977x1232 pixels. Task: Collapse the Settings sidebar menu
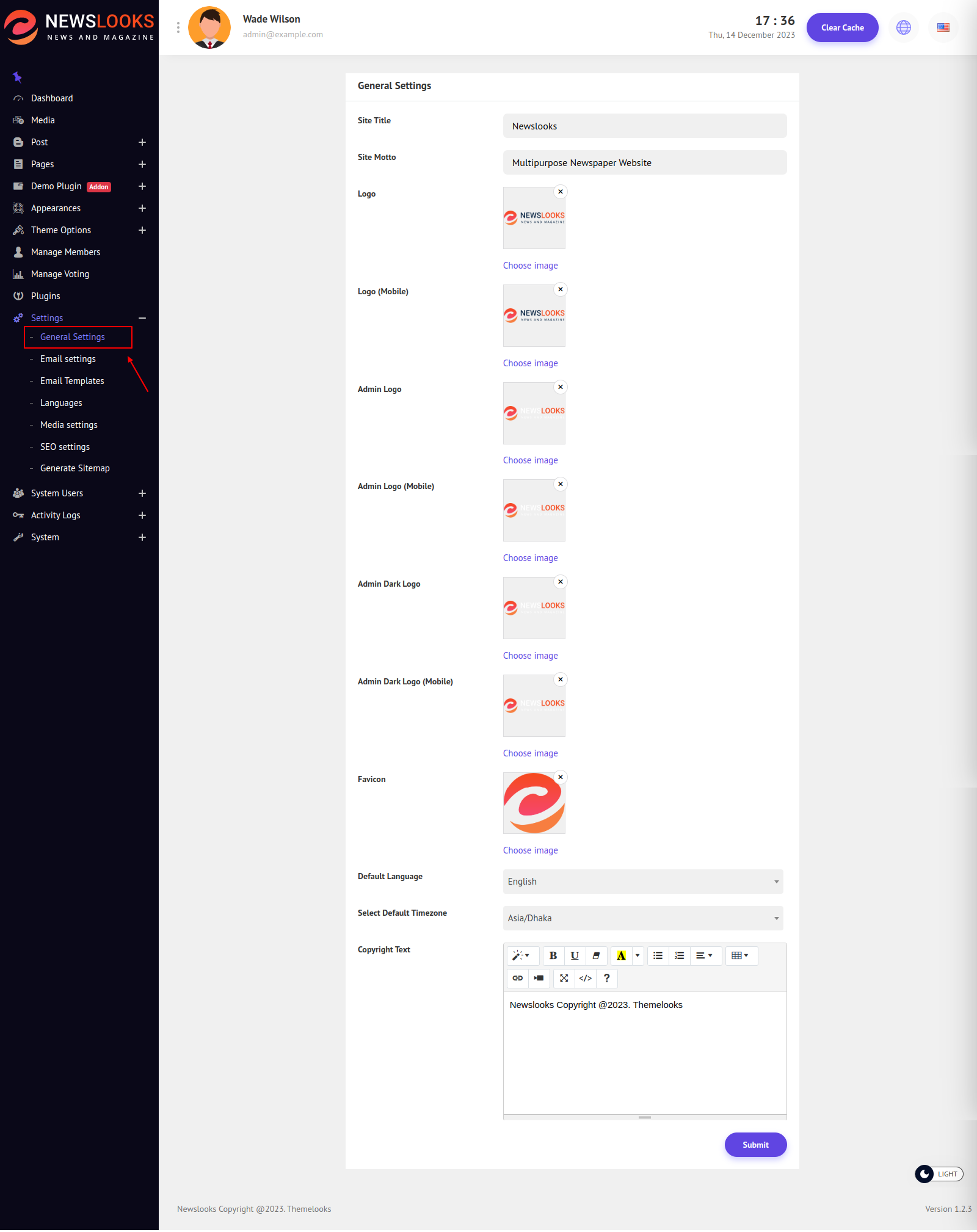pyautogui.click(x=142, y=318)
